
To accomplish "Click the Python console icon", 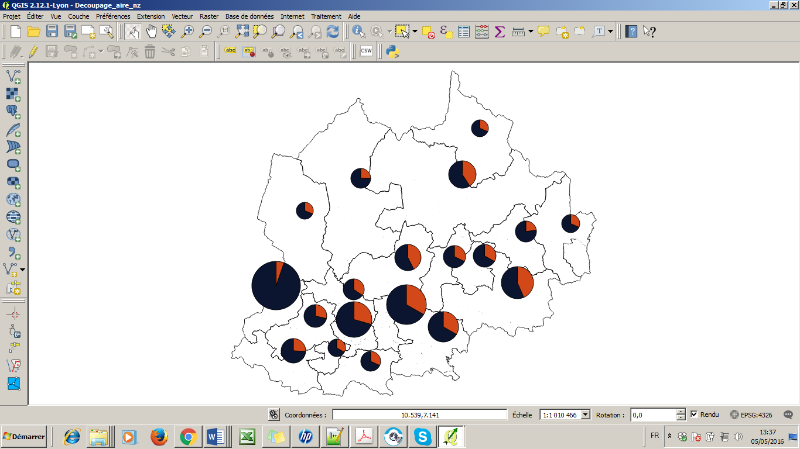I will pos(393,51).
